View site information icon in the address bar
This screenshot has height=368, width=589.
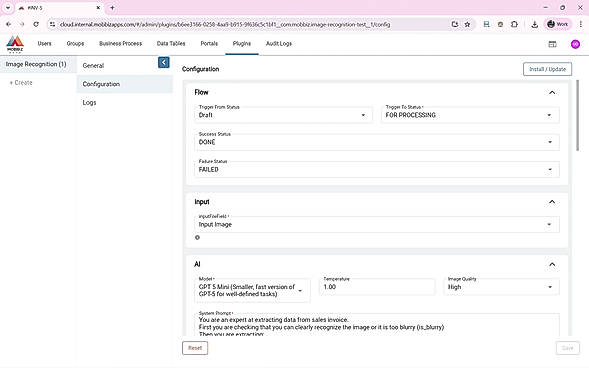[53, 24]
